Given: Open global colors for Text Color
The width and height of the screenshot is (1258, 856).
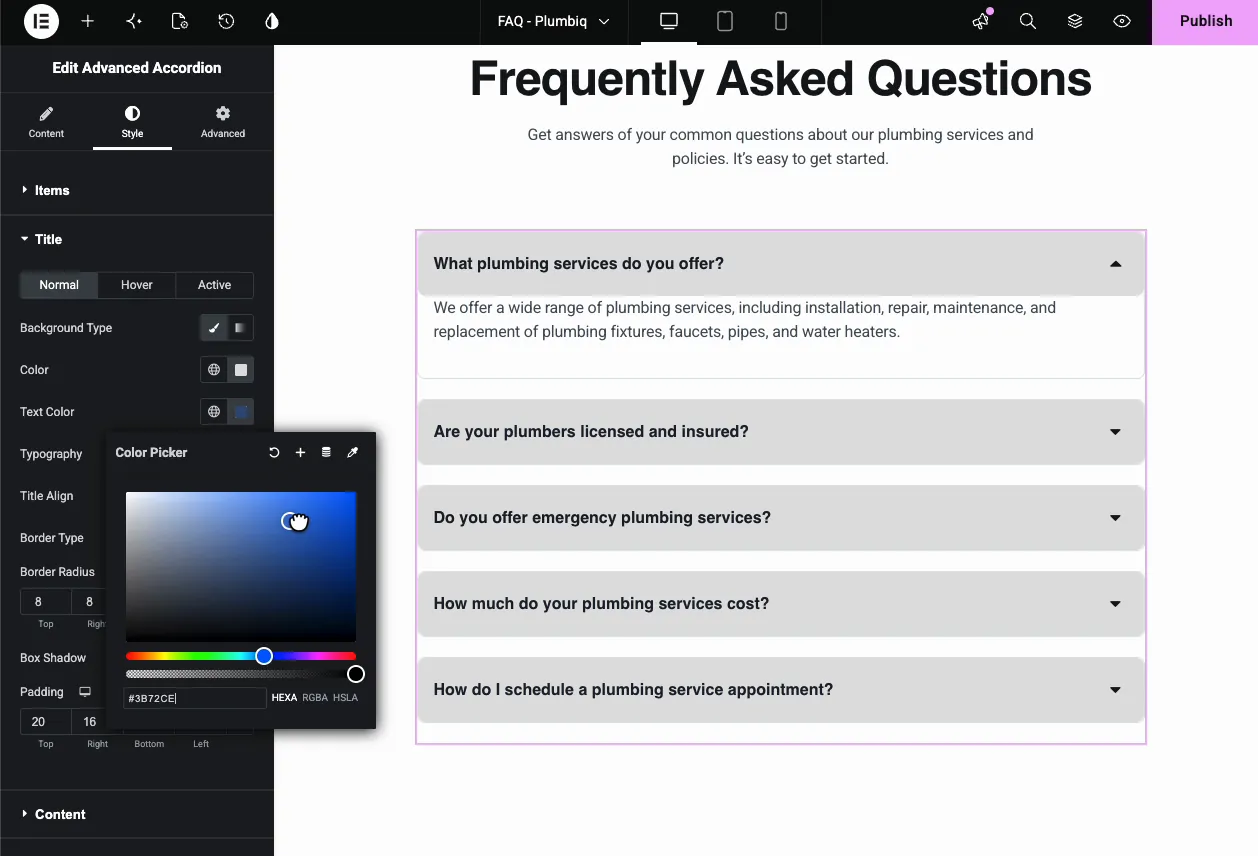Looking at the screenshot, I should pyautogui.click(x=214, y=412).
